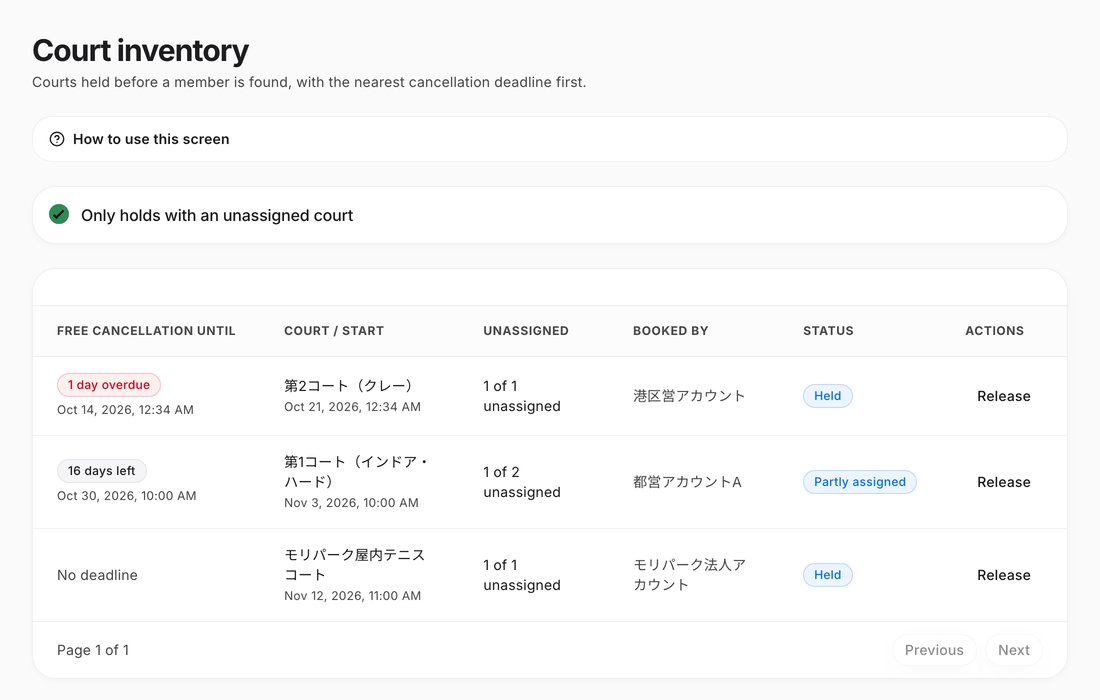Click the Nov 12, 2026, 11:00 AM start time
Viewport: 1100px width, 700px height.
[352, 596]
